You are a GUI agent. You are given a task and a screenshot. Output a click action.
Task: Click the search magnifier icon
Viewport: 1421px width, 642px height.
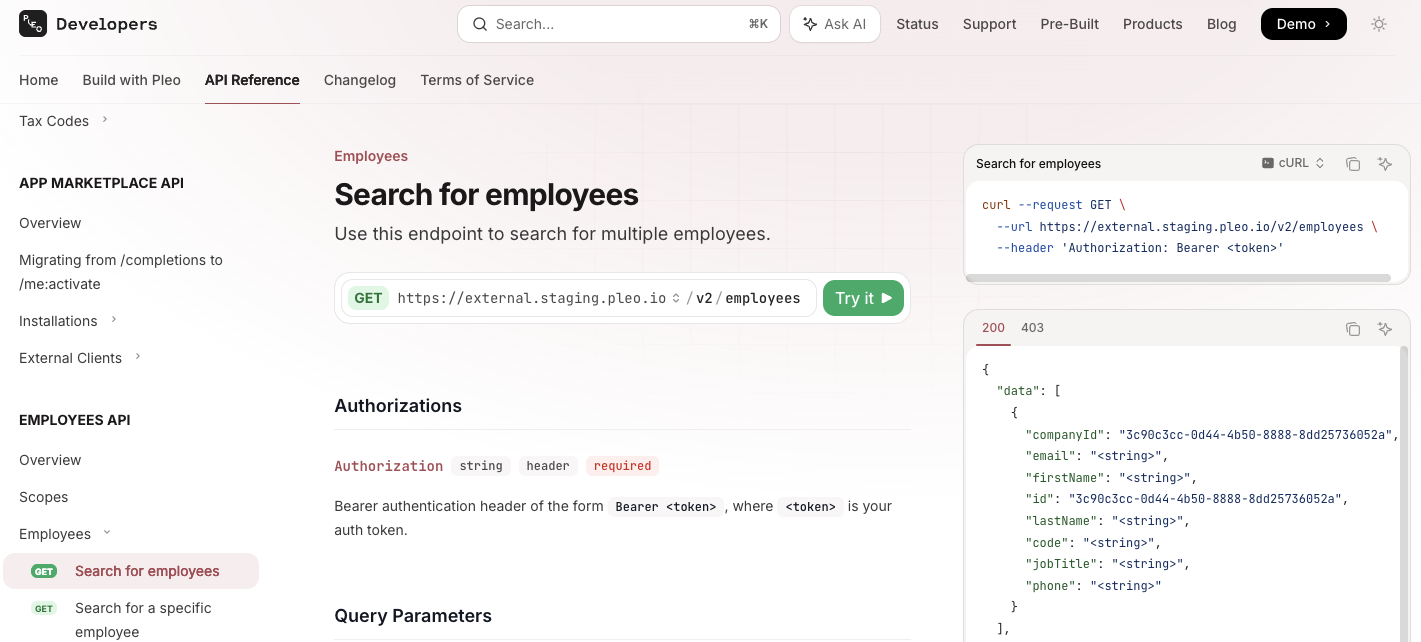480,23
